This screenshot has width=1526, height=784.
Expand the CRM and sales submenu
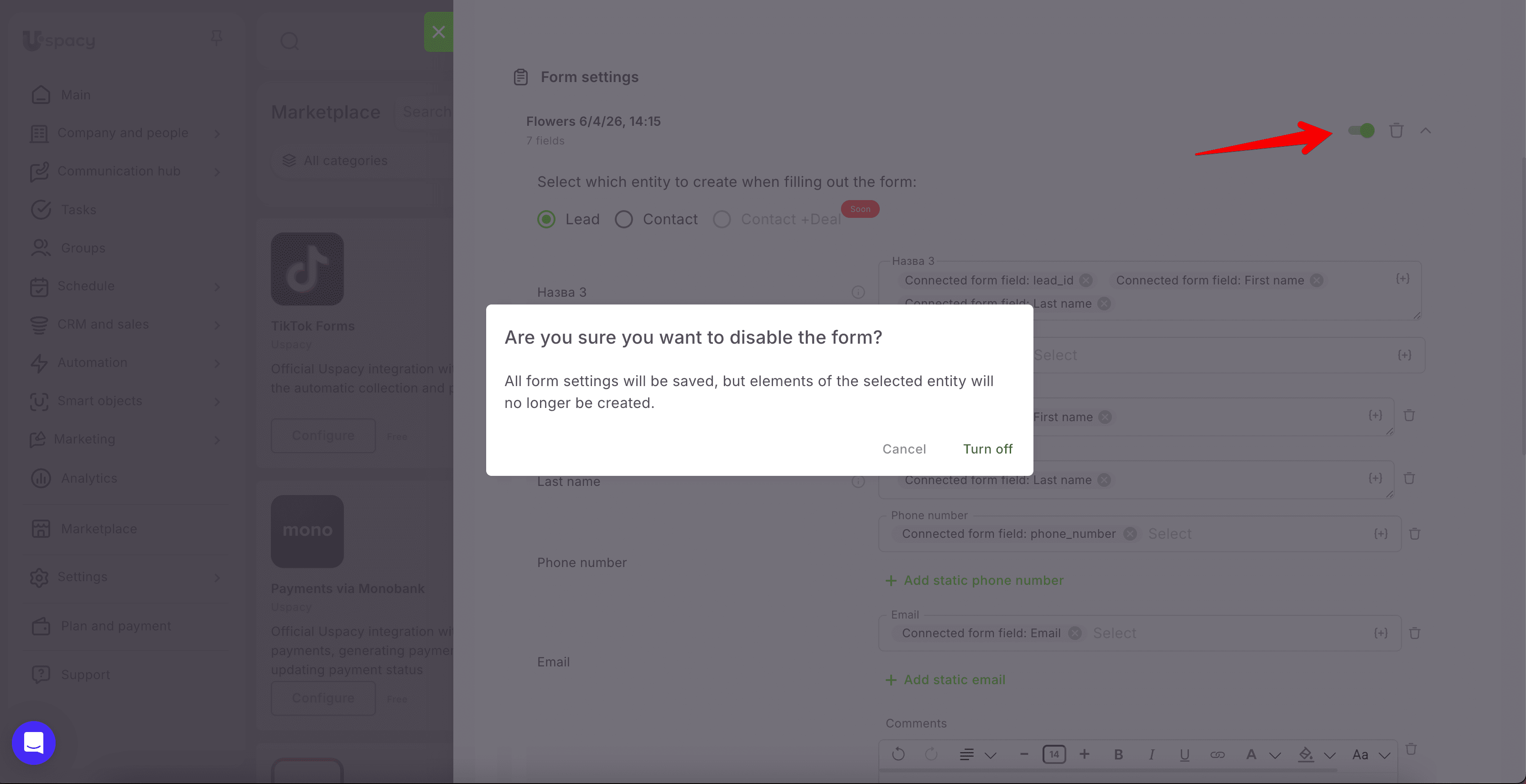tap(217, 325)
